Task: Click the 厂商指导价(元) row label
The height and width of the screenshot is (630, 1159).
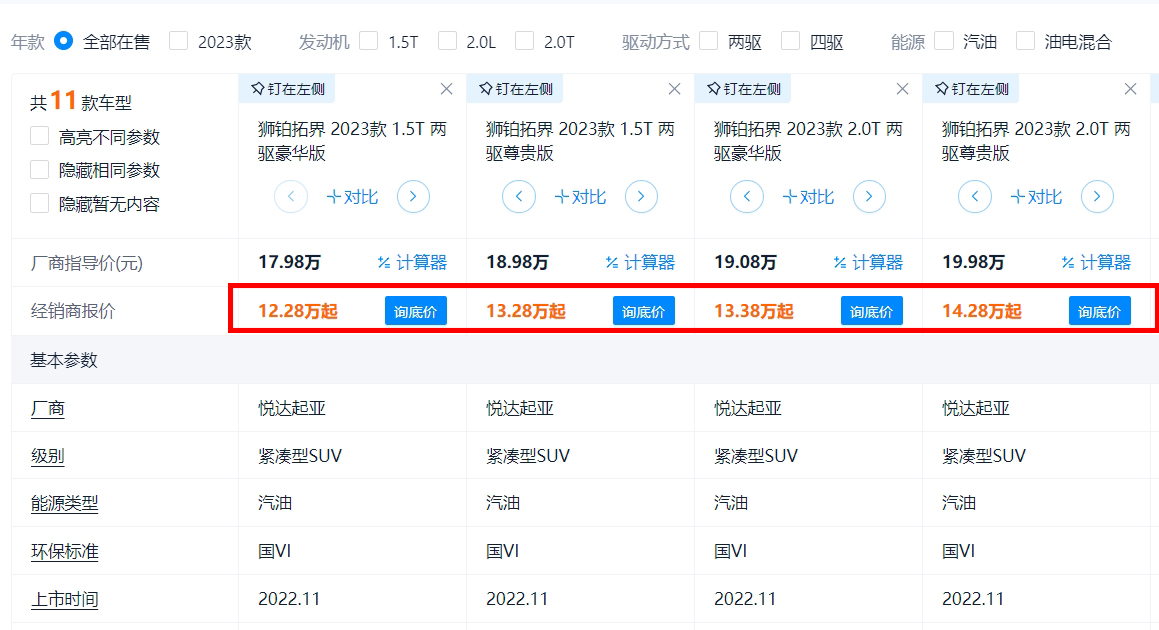Action: click(x=86, y=262)
